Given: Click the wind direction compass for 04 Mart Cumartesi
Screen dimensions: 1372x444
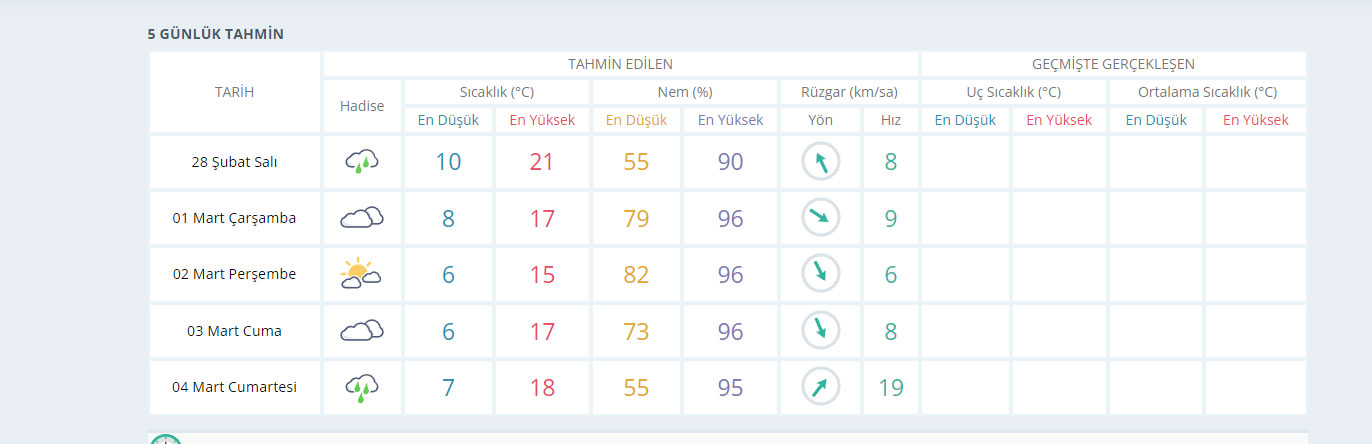Looking at the screenshot, I should click(x=821, y=387).
